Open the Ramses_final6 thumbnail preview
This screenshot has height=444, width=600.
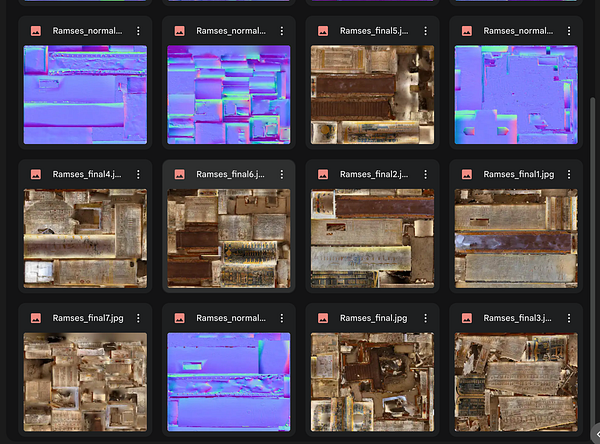click(229, 238)
